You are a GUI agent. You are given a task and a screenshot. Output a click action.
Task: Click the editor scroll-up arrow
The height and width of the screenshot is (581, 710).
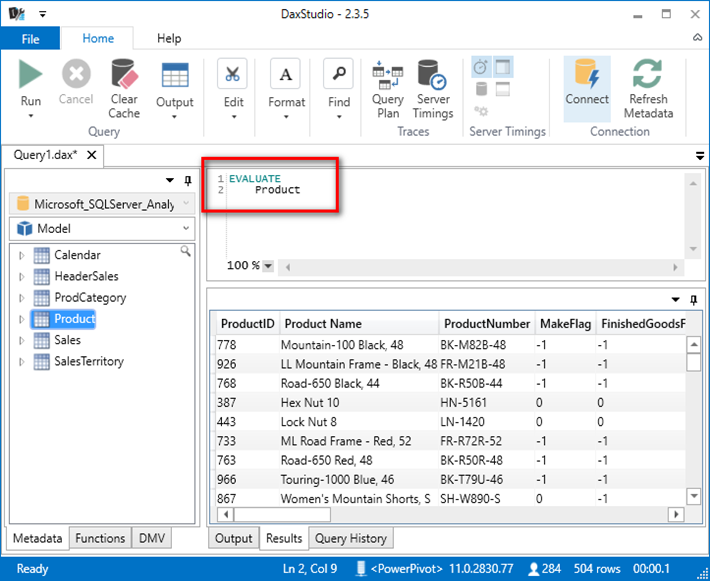click(x=693, y=183)
